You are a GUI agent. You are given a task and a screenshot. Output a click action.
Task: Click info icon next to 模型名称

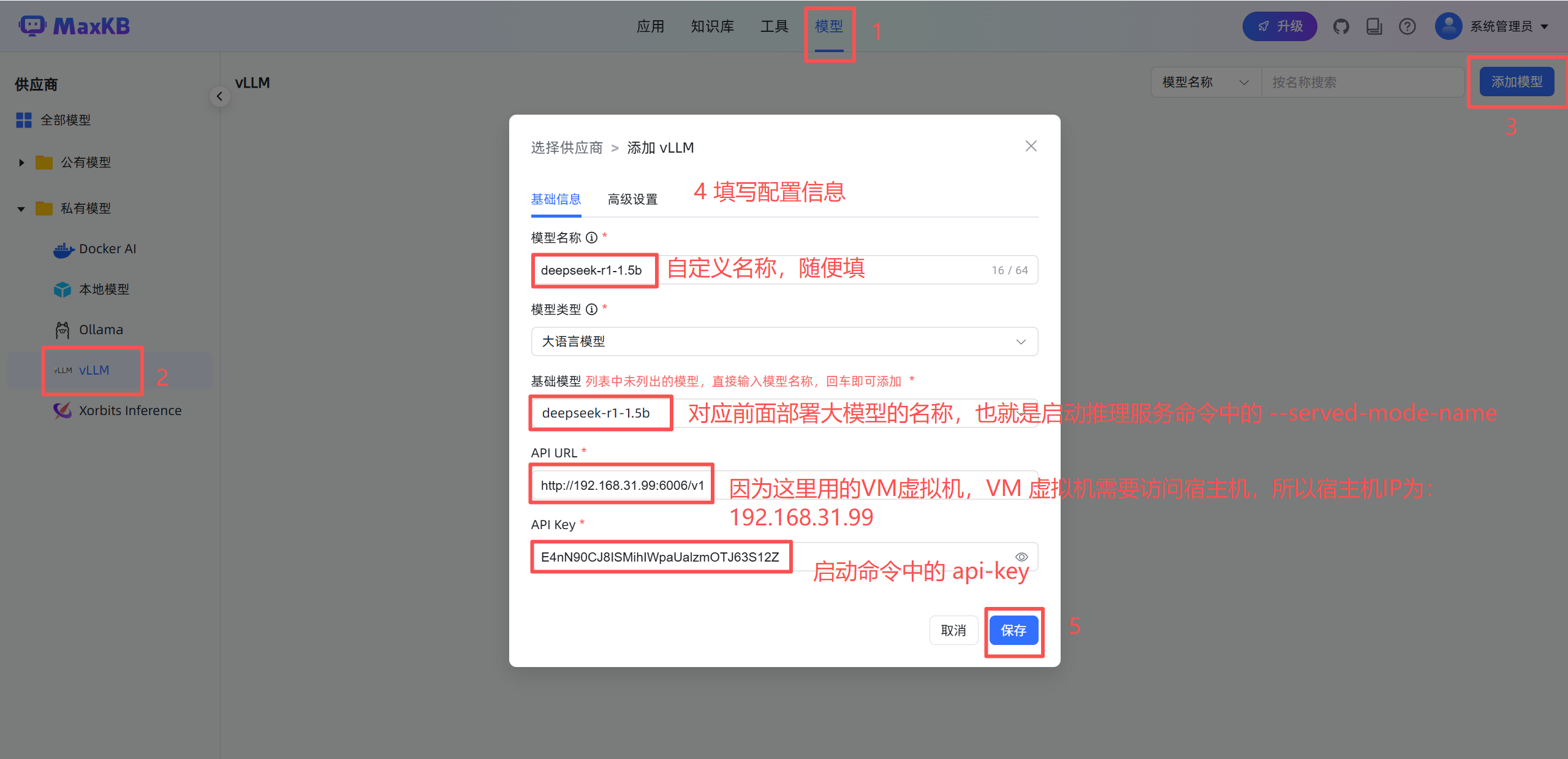pyautogui.click(x=591, y=238)
